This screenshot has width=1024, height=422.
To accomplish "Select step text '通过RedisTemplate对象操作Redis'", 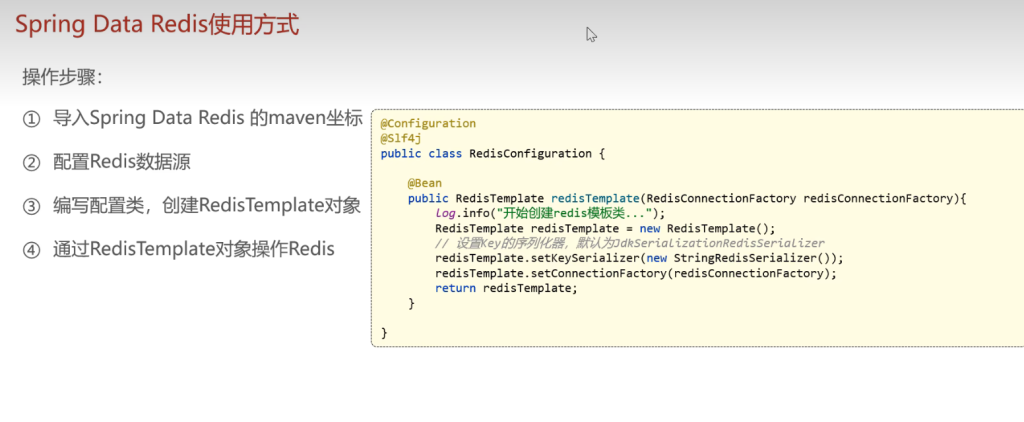I will point(193,249).
